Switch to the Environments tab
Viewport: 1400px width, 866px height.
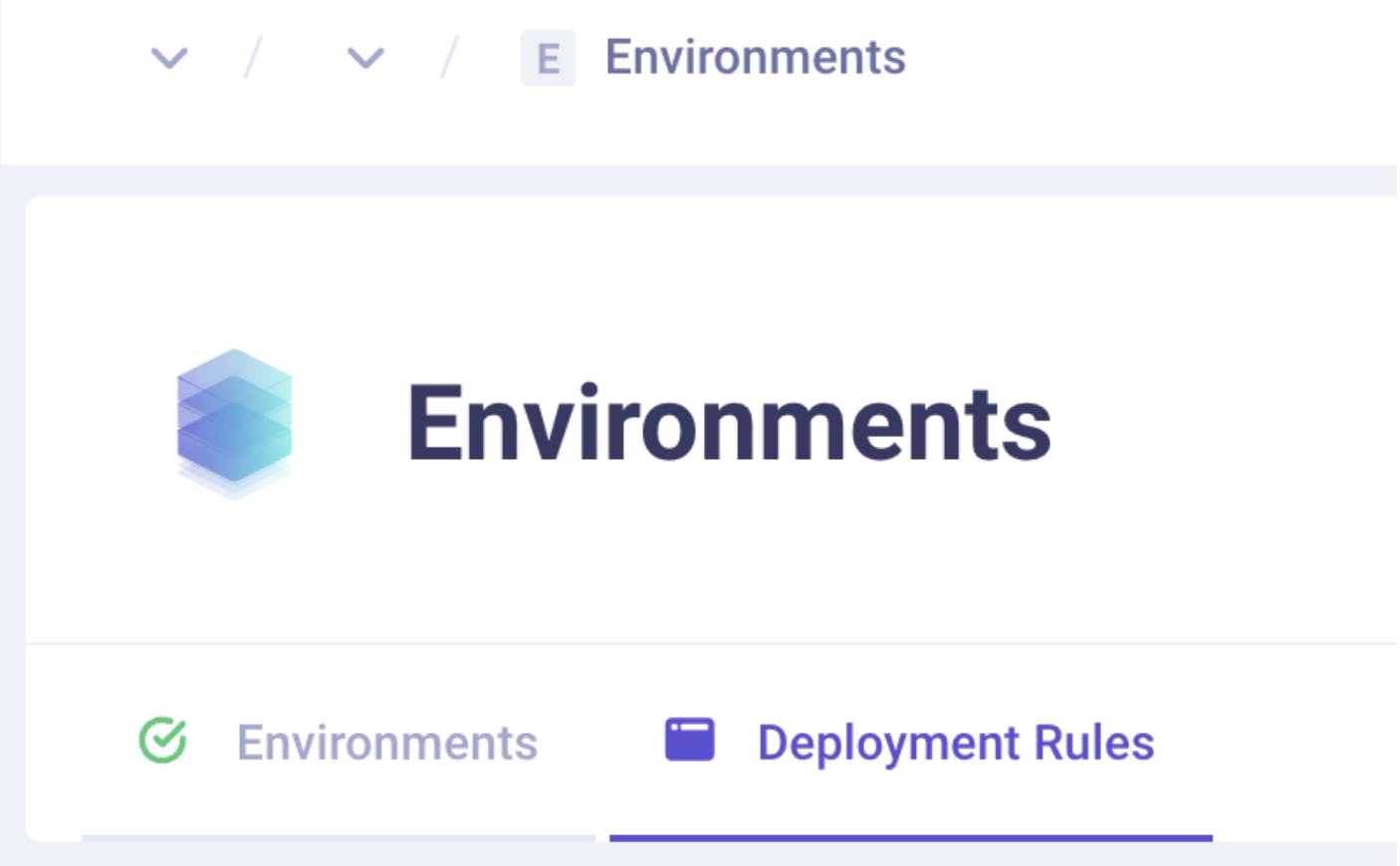point(339,743)
